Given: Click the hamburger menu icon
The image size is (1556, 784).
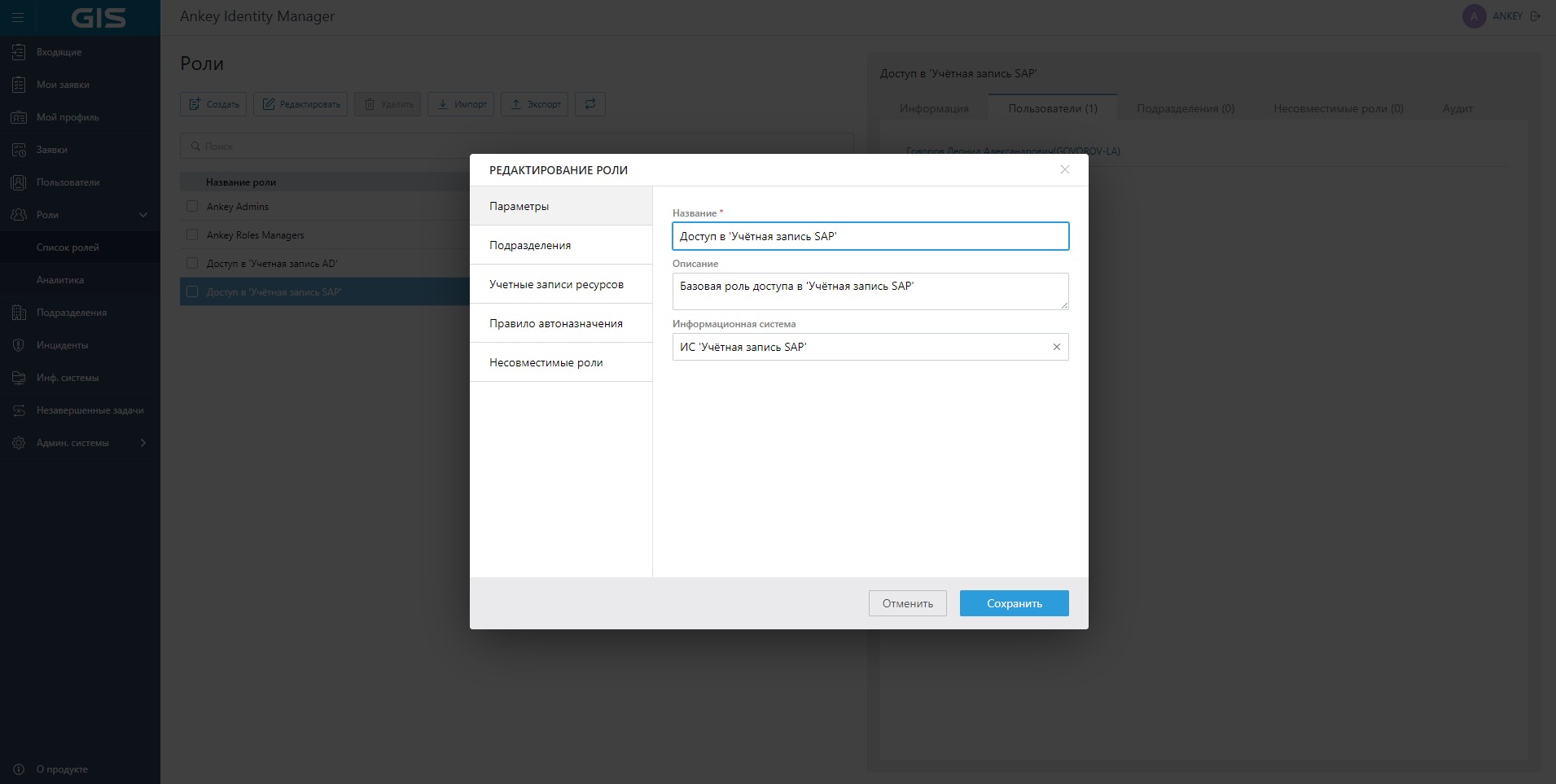Looking at the screenshot, I should tap(18, 17).
